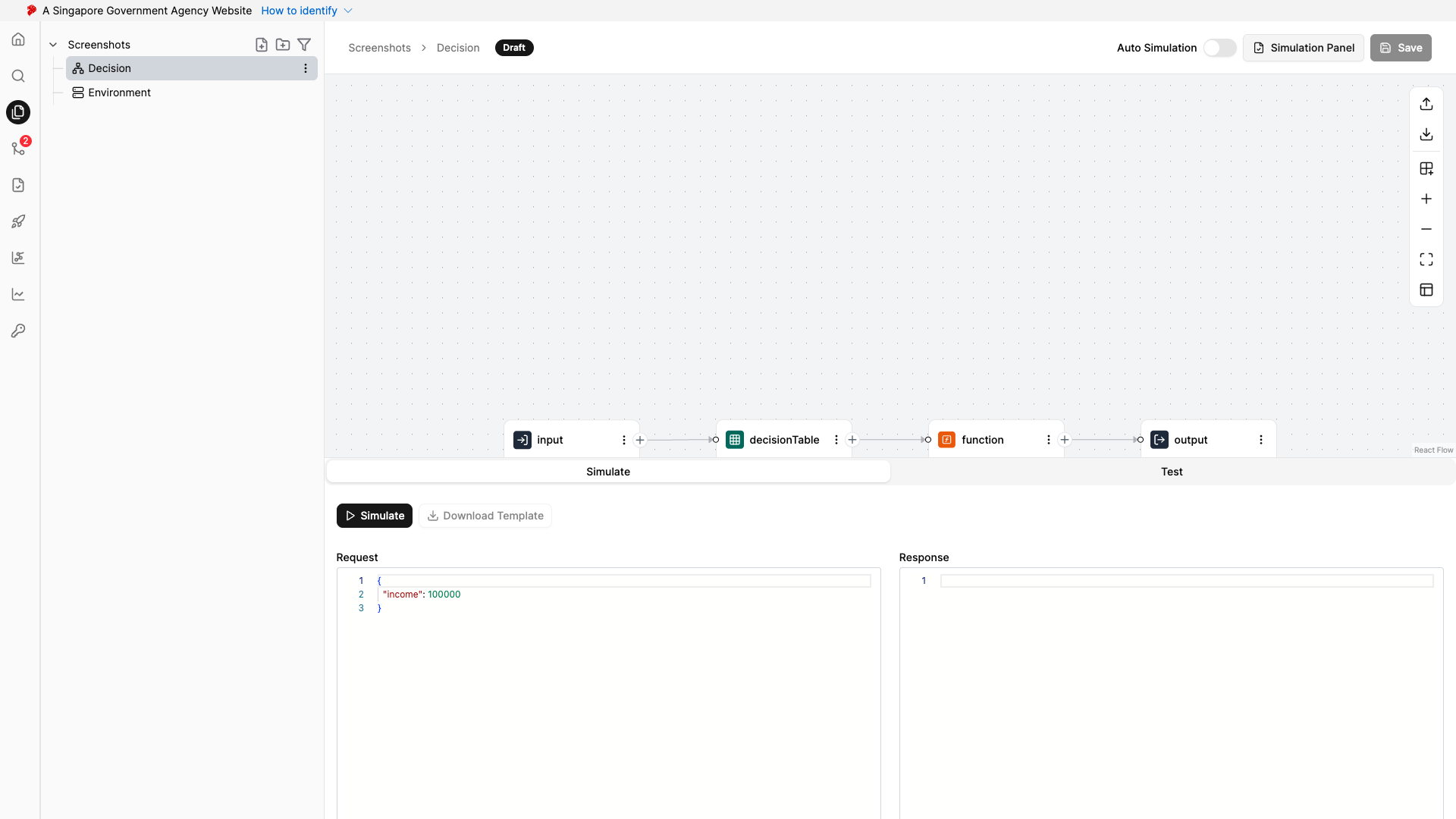Open the rocket icon in the sidebar
Viewport: 1456px width, 819px height.
coord(18,221)
